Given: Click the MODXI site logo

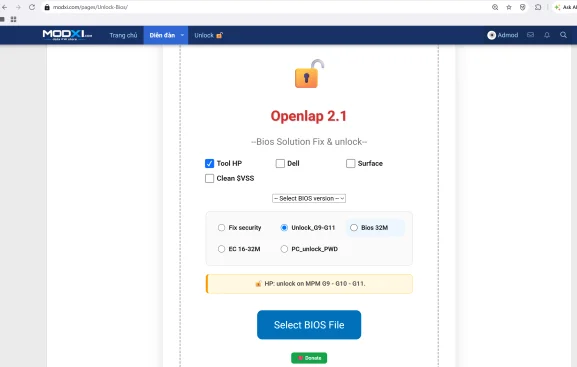Looking at the screenshot, I should [x=67, y=35].
